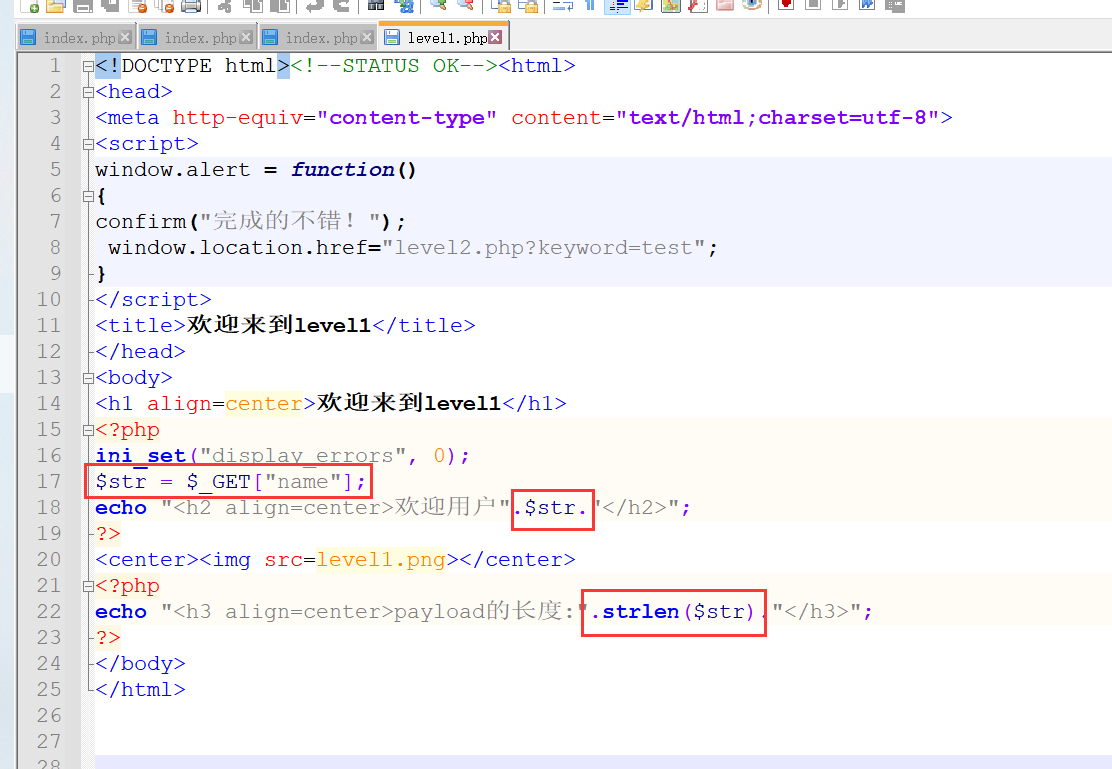
Task: Select the Paste icon on the toolbar
Action: 283,8
